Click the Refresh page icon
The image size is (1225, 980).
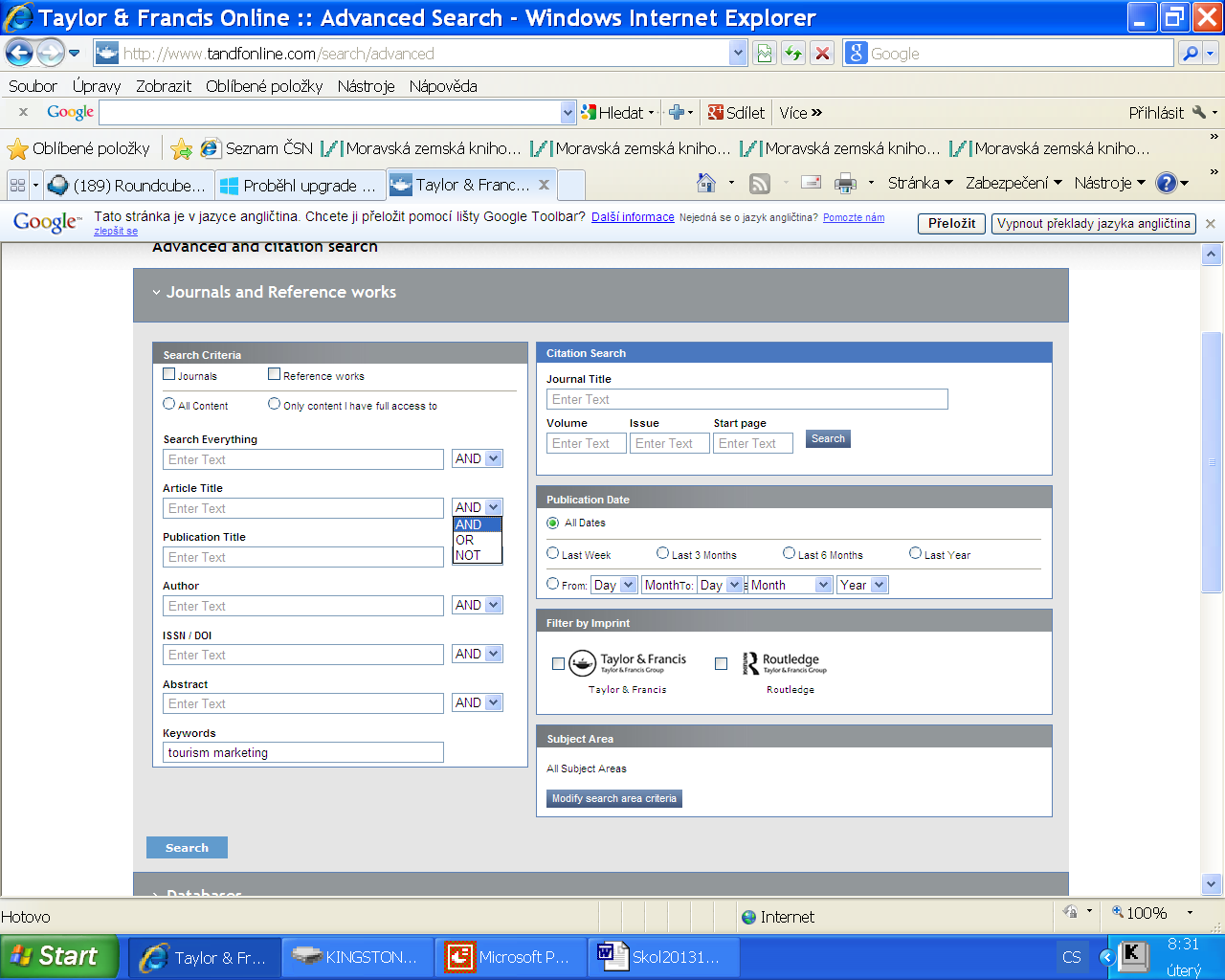click(x=792, y=54)
